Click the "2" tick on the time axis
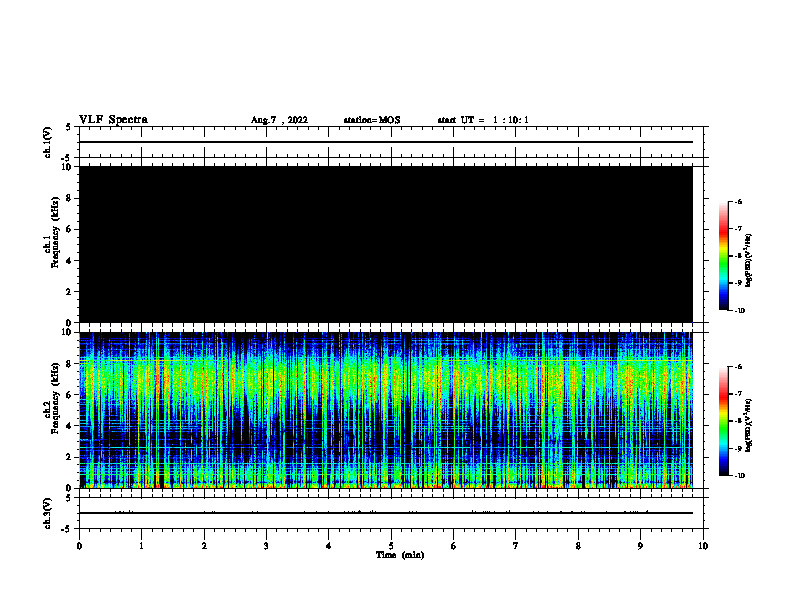This screenshot has height=612, width=792. [204, 546]
